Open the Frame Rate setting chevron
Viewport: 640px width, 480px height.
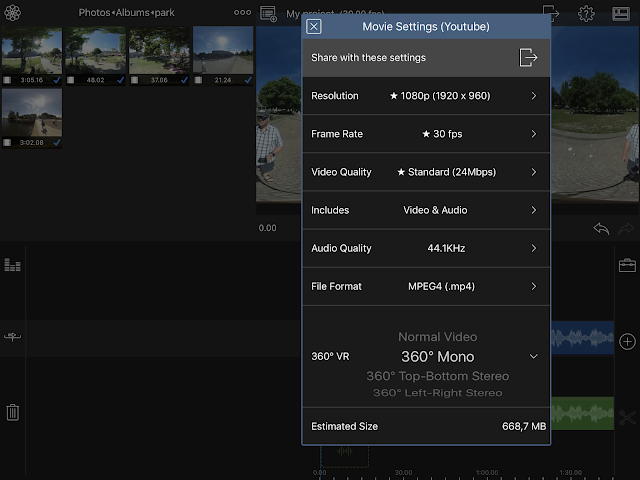pos(533,134)
